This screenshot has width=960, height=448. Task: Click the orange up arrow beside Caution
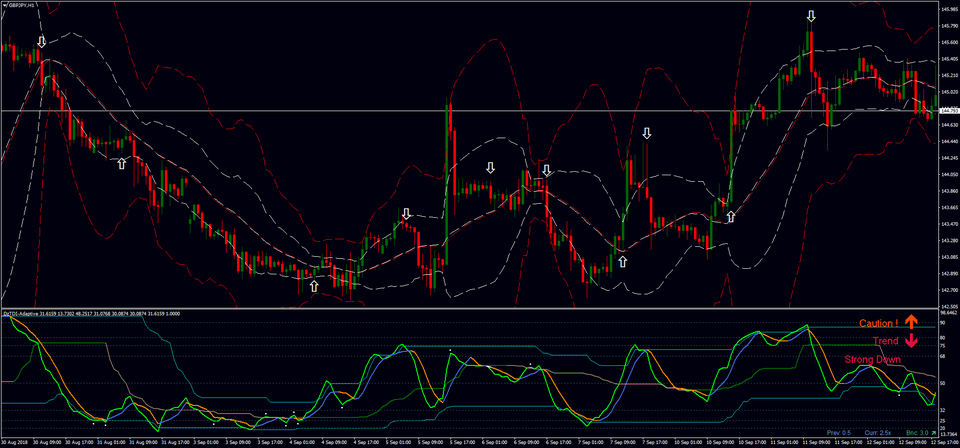click(911, 323)
